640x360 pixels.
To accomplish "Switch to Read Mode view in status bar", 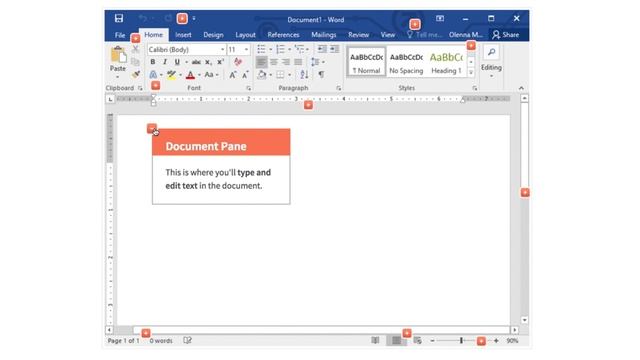I will tap(375, 340).
